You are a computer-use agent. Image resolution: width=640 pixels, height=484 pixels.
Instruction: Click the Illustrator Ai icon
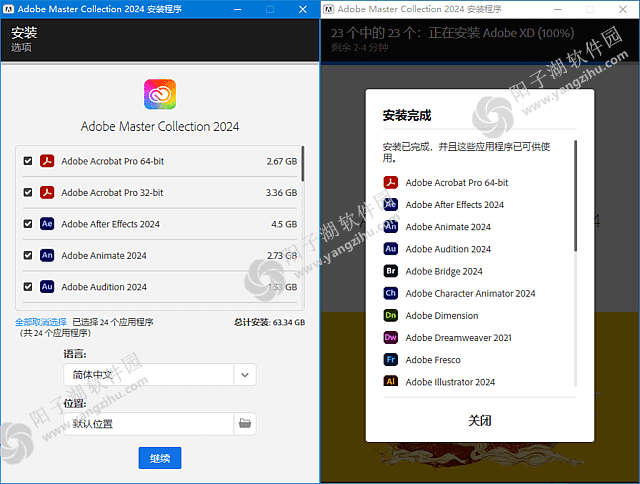[x=391, y=381]
